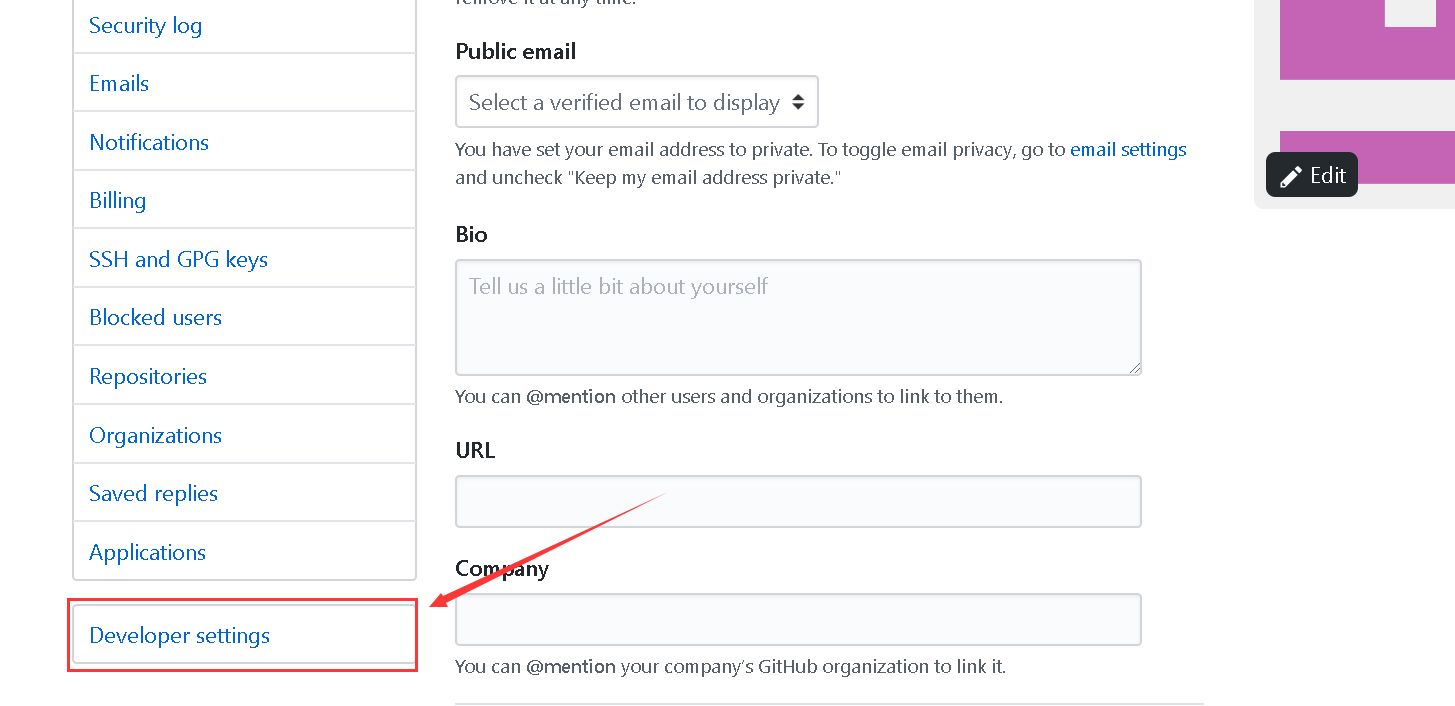The width and height of the screenshot is (1455, 706).
Task: Click in the Bio text area
Action: pyautogui.click(x=798, y=317)
